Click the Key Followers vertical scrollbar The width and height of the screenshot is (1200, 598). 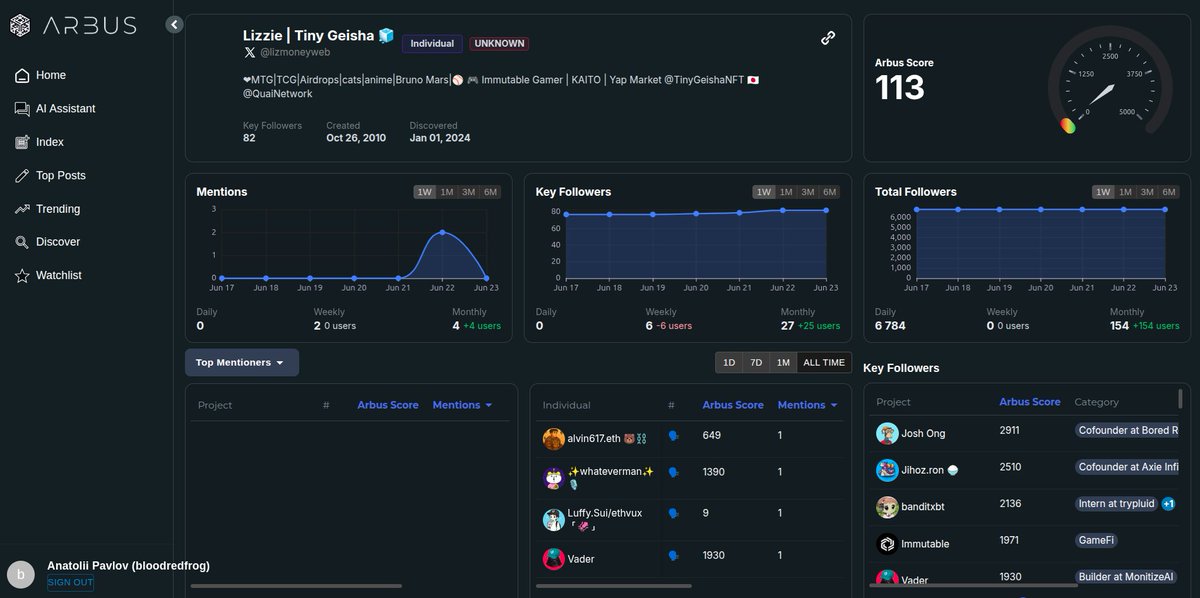(x=1180, y=399)
